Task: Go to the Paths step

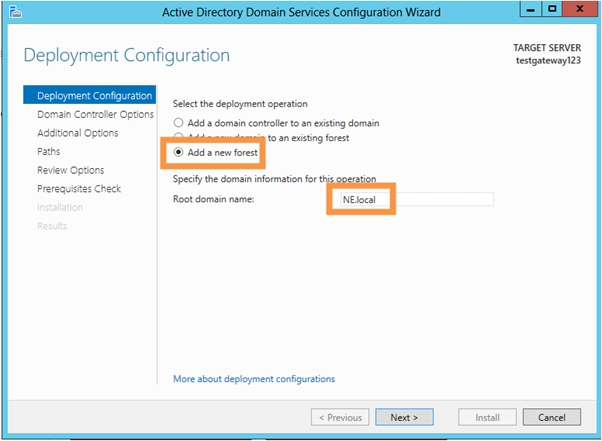Action: click(49, 152)
